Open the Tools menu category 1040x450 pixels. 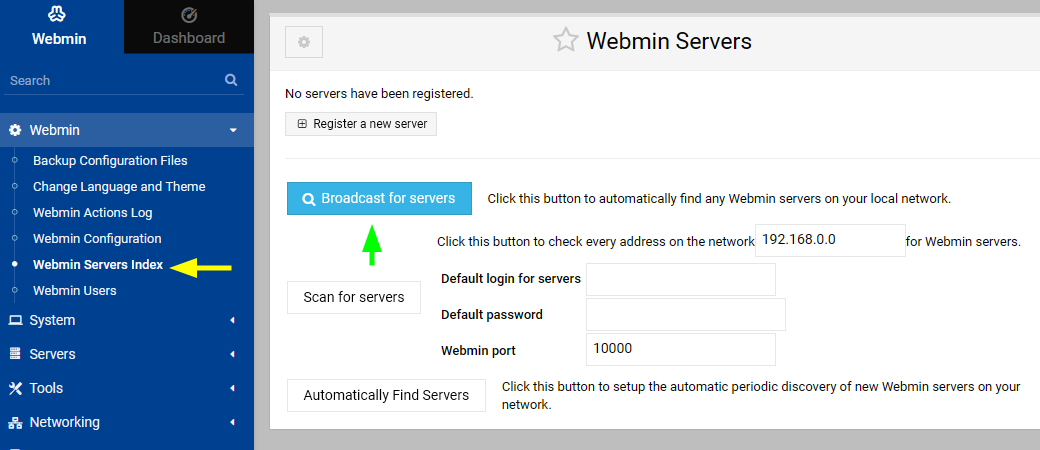tap(127, 388)
